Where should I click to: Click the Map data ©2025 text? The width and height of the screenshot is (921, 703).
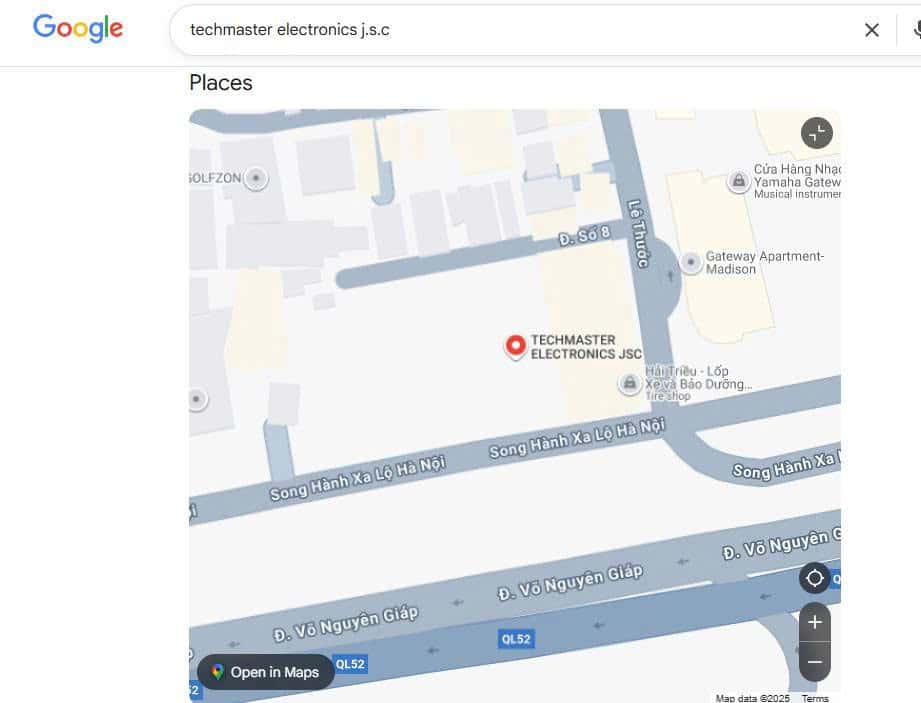752,698
